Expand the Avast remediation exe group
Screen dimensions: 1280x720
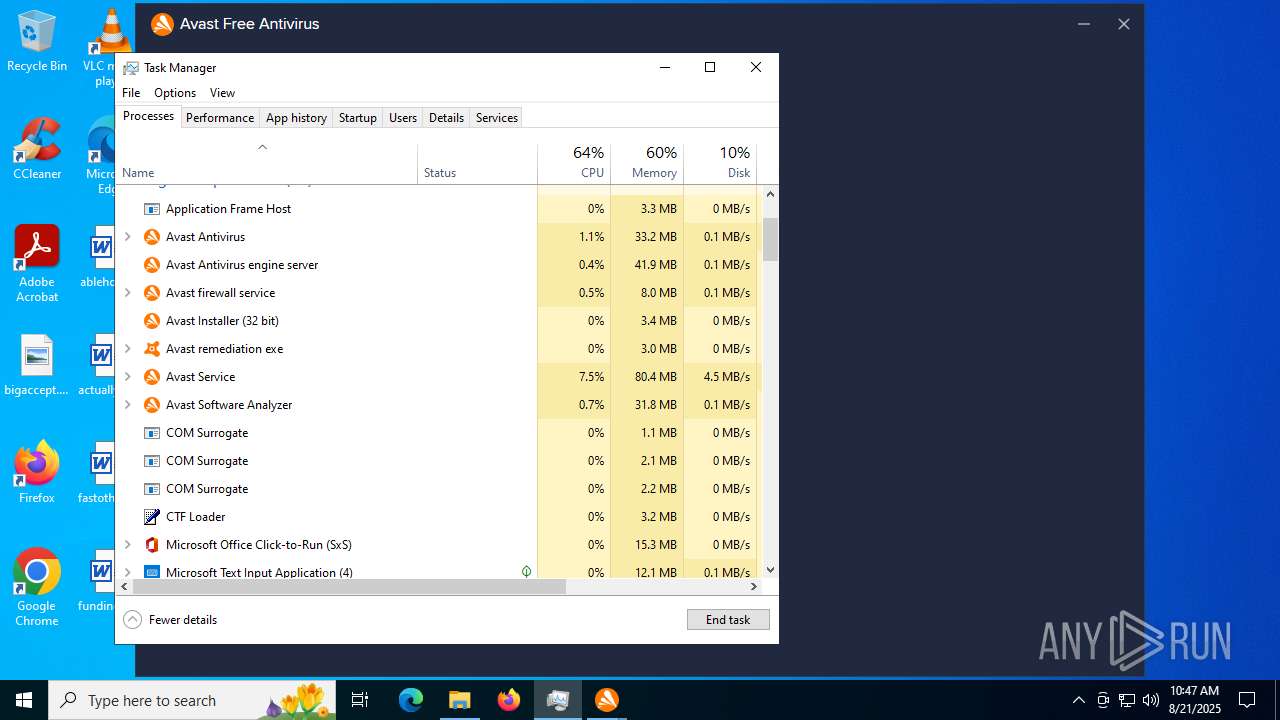[127, 349]
